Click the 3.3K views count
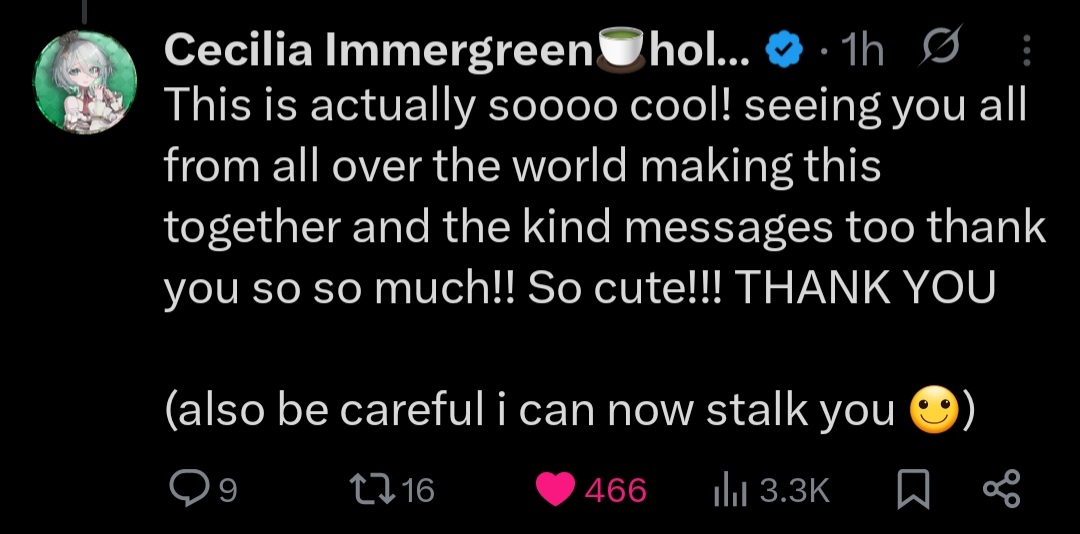Viewport: 1080px width, 534px height. (x=795, y=491)
